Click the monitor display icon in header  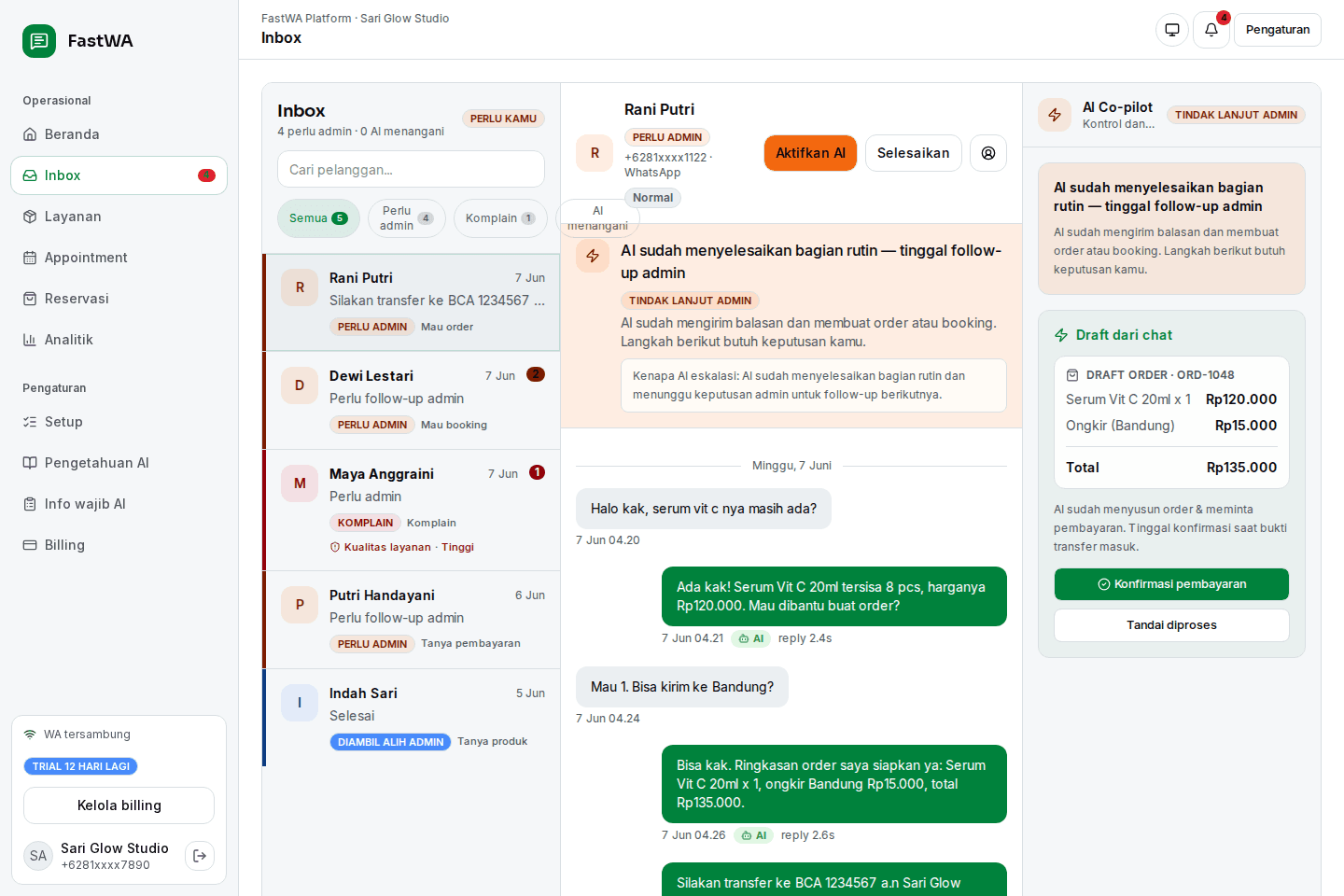pos(1172,30)
